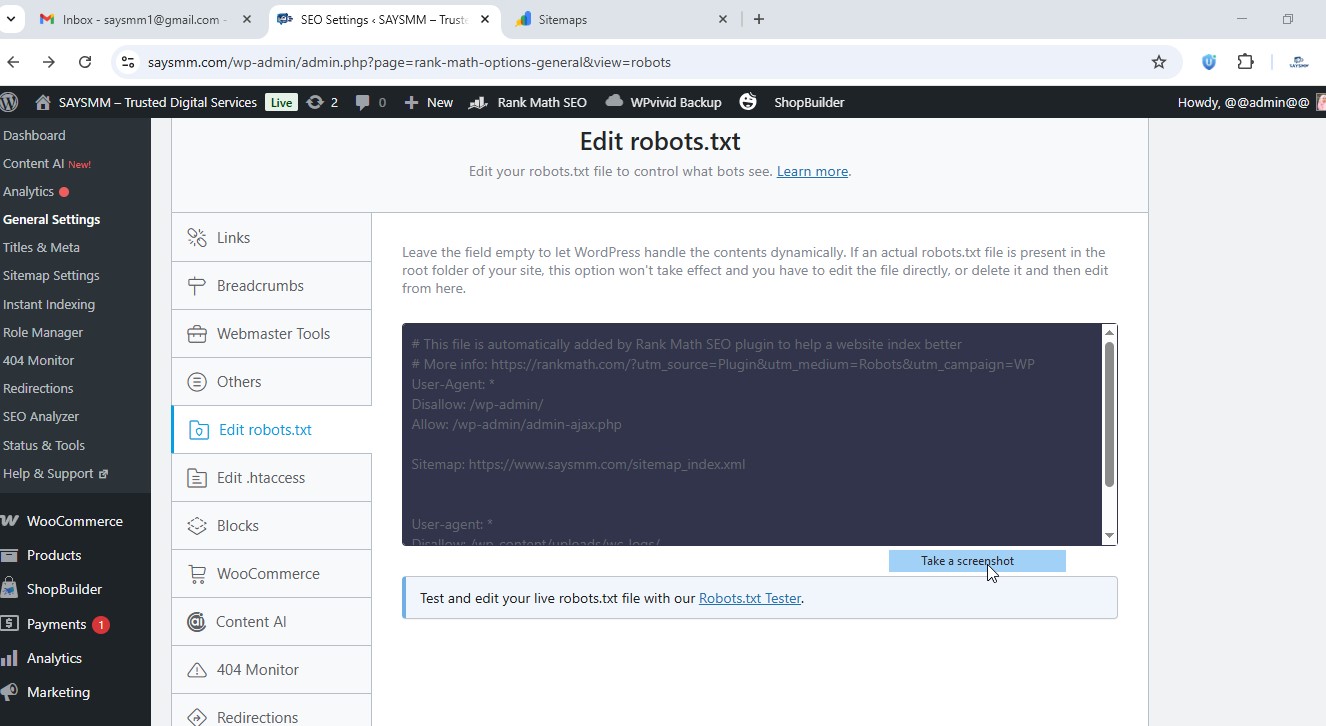This screenshot has width=1326, height=726.
Task: Open the browser tab search dropdown
Action: tap(10, 19)
